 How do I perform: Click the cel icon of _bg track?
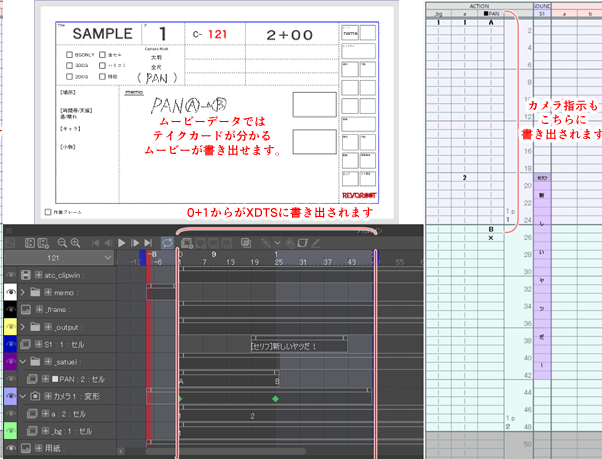click(x=32, y=431)
